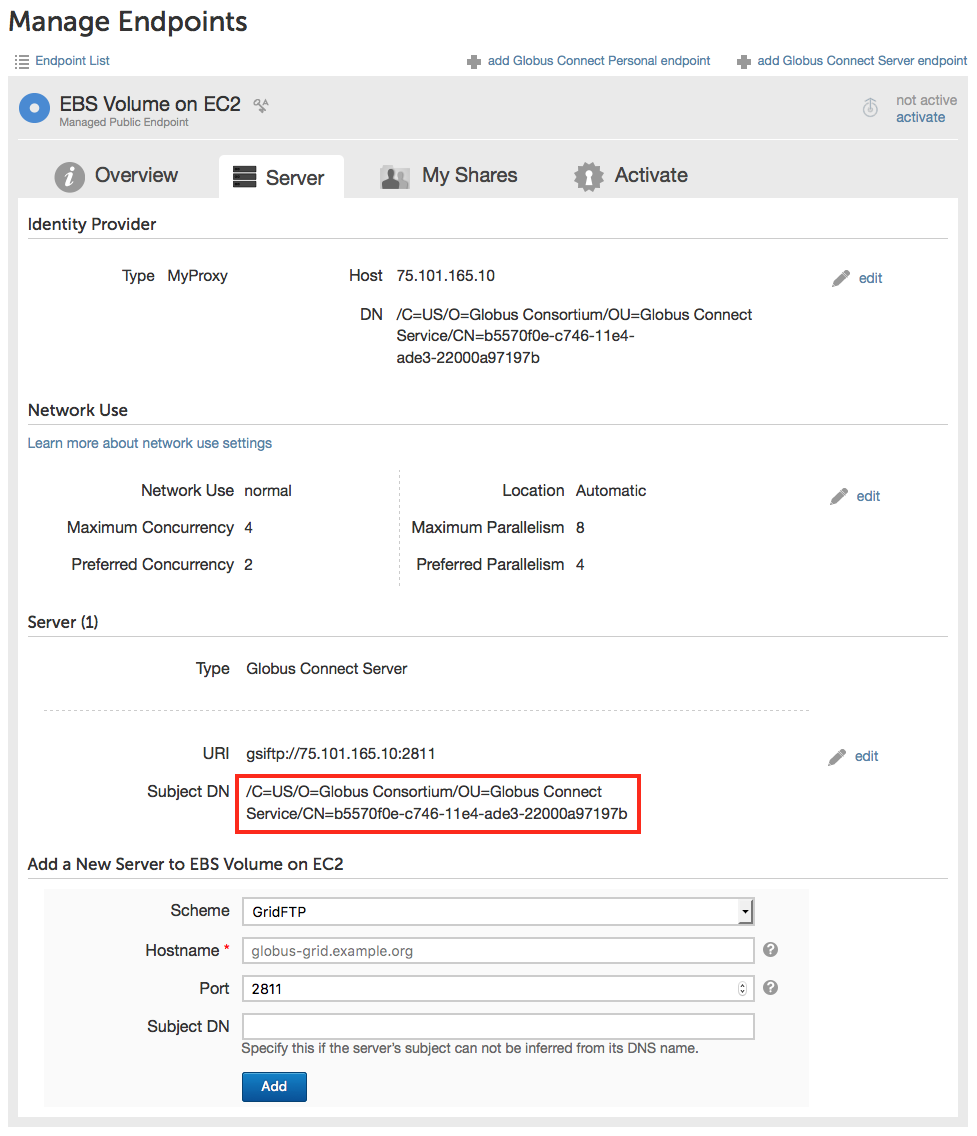Click pencil icon in Network Use section
The image size is (977, 1136).
[838, 496]
